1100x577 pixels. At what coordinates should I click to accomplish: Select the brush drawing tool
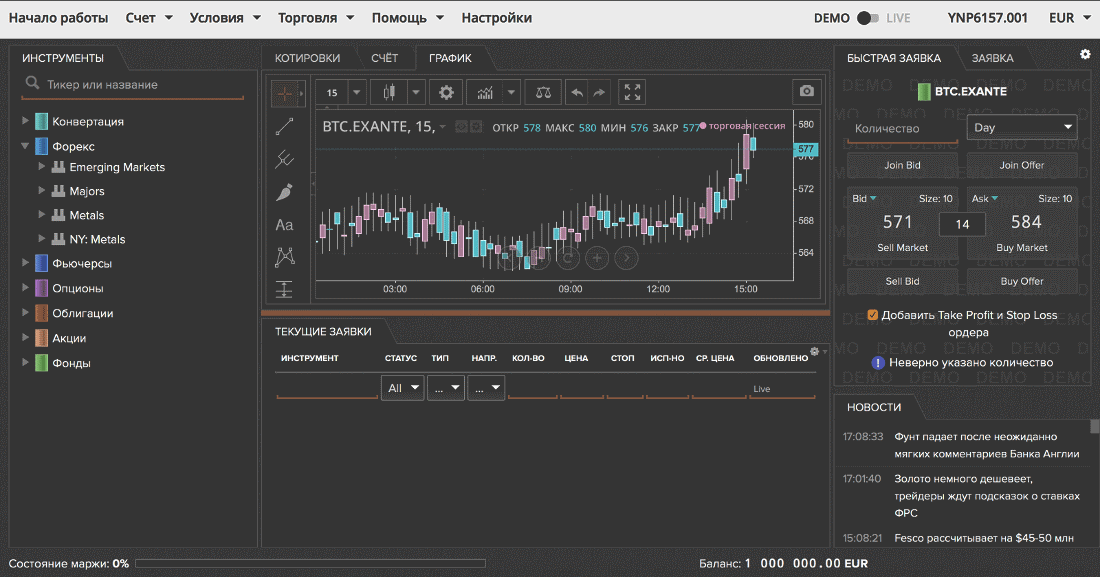coord(284,192)
